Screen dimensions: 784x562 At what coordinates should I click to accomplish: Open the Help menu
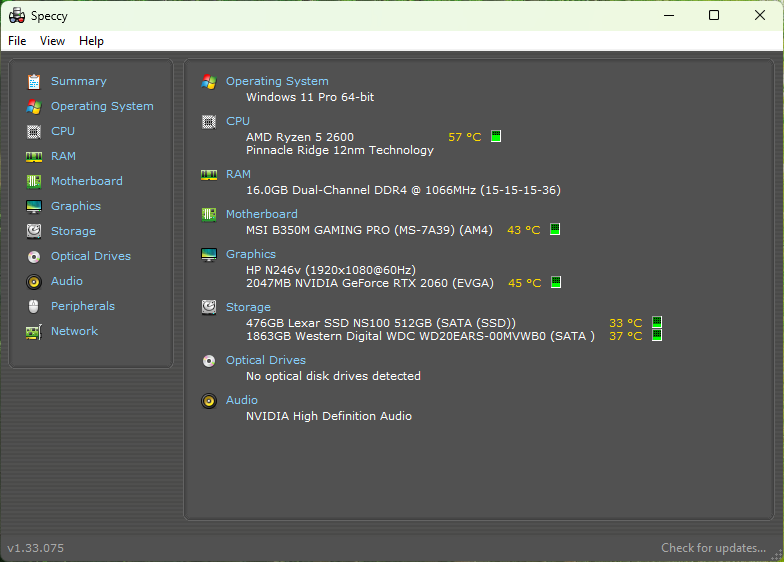91,41
